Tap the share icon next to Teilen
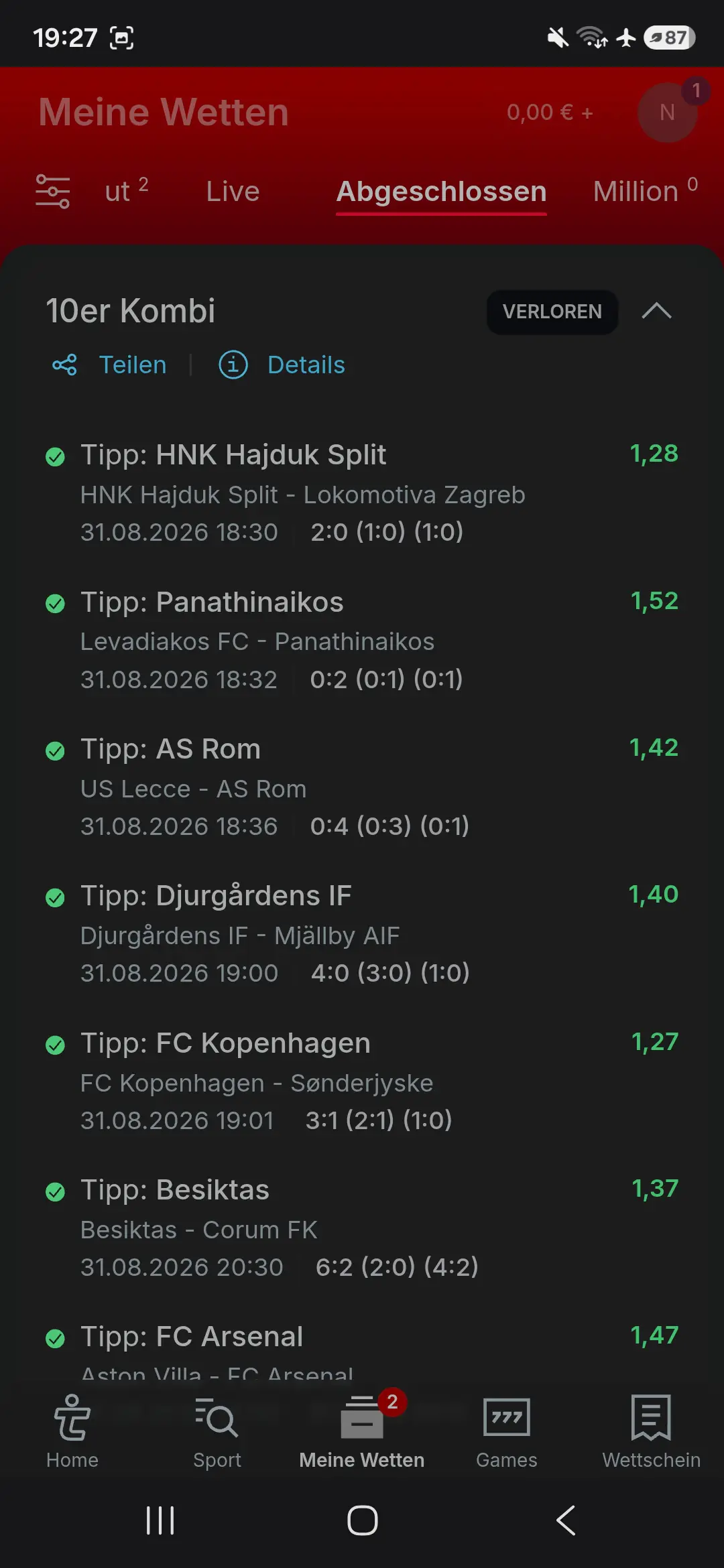Screen dimensions: 724x1568 (65, 365)
